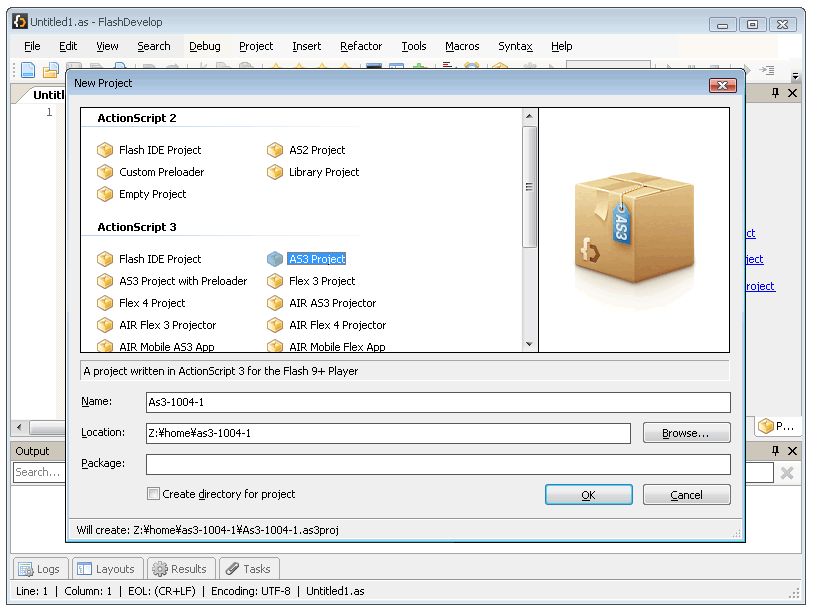Select ActionScript 3 Flash IDE Project icon
Image resolution: width=819 pixels, height=611 pixels.
(105, 259)
